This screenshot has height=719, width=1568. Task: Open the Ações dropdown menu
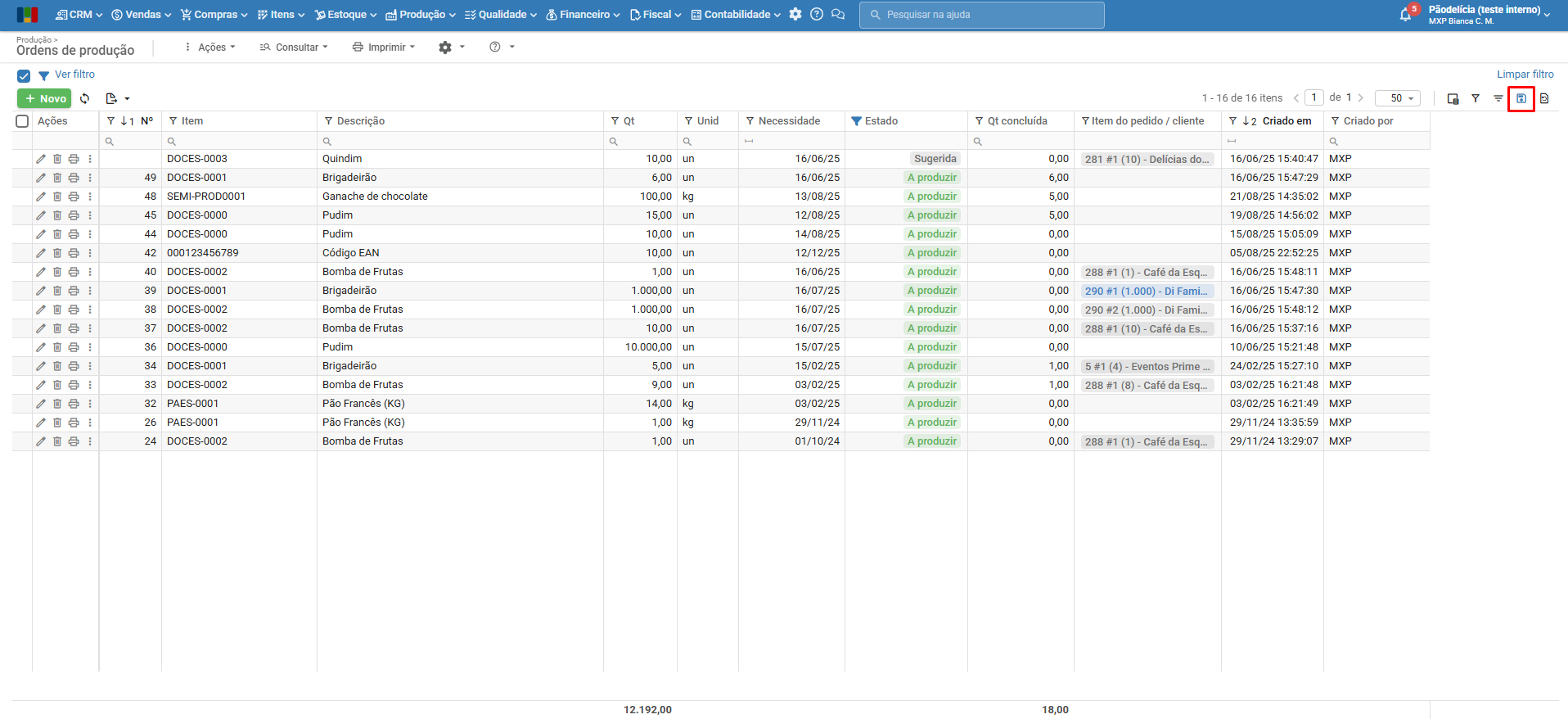tap(210, 47)
